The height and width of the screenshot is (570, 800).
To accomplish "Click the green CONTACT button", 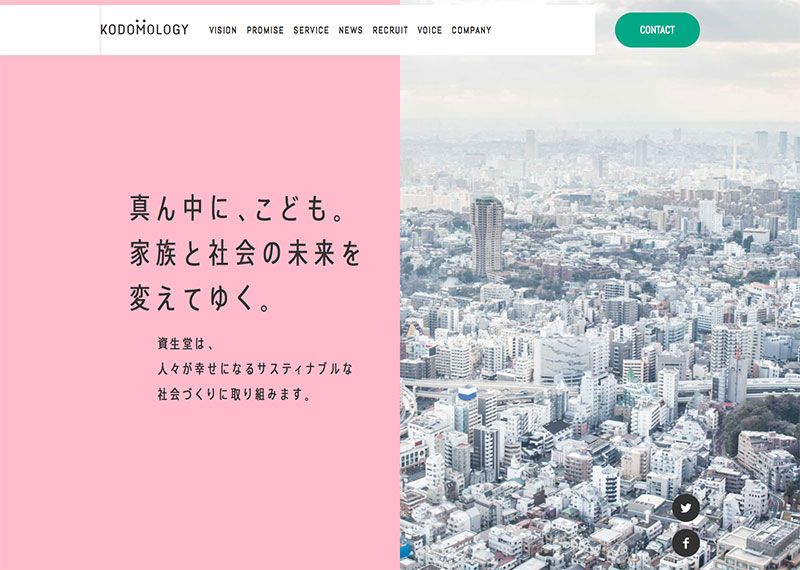I will [x=657, y=30].
